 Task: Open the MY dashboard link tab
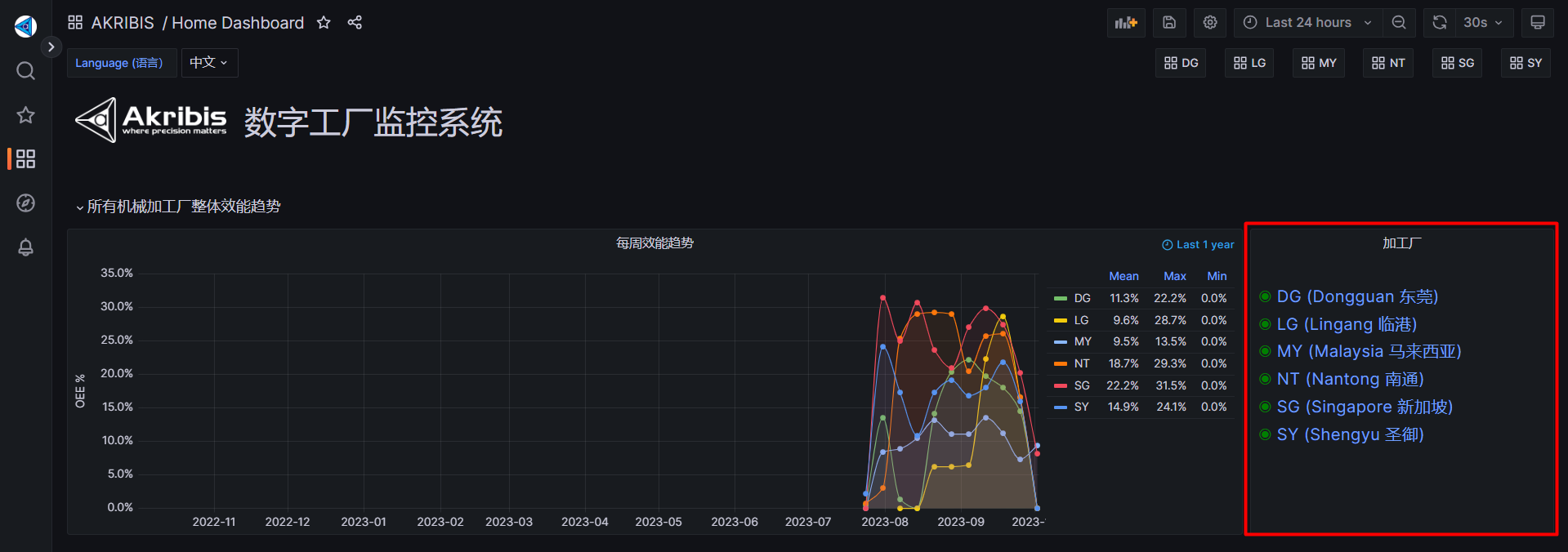pos(1319,63)
